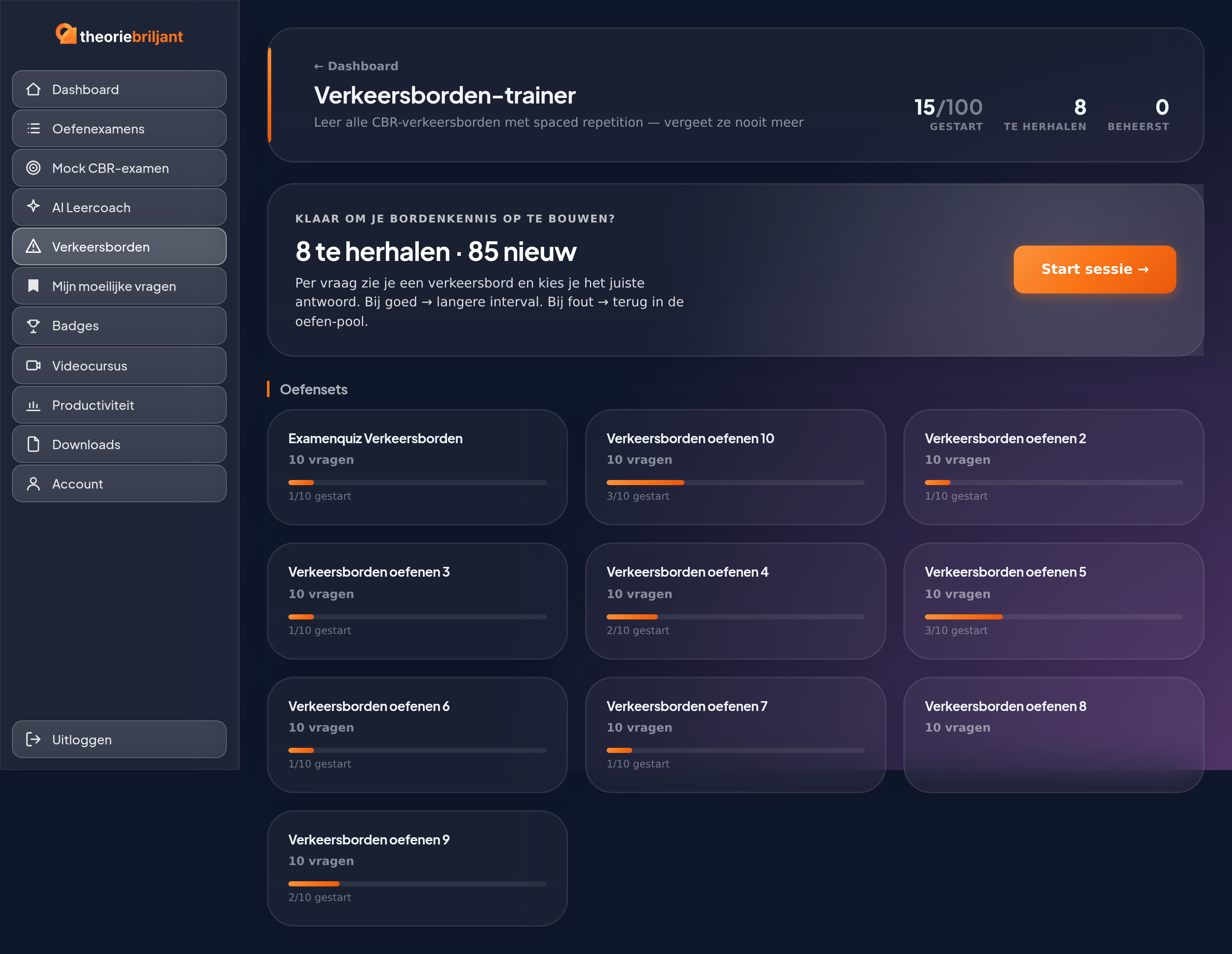1232x954 pixels.
Task: Click progress bar of Verkeersborden oefenen 5
Action: point(1054,616)
